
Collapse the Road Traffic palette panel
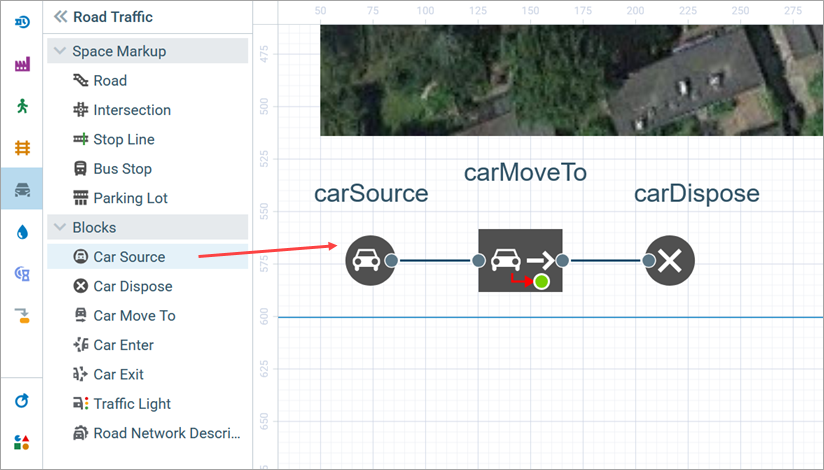tap(60, 17)
